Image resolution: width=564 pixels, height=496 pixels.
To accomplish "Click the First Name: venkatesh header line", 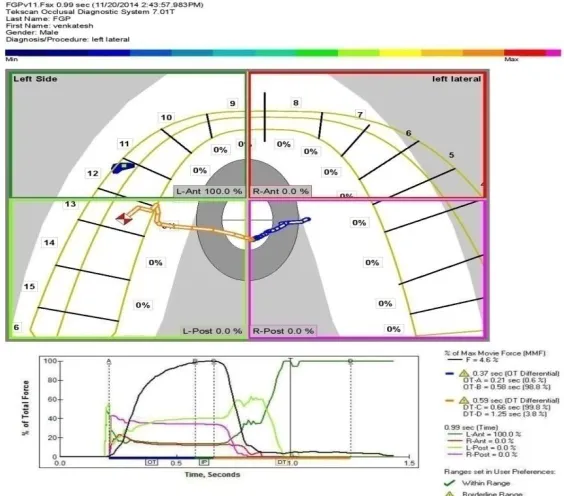I will [50, 26].
